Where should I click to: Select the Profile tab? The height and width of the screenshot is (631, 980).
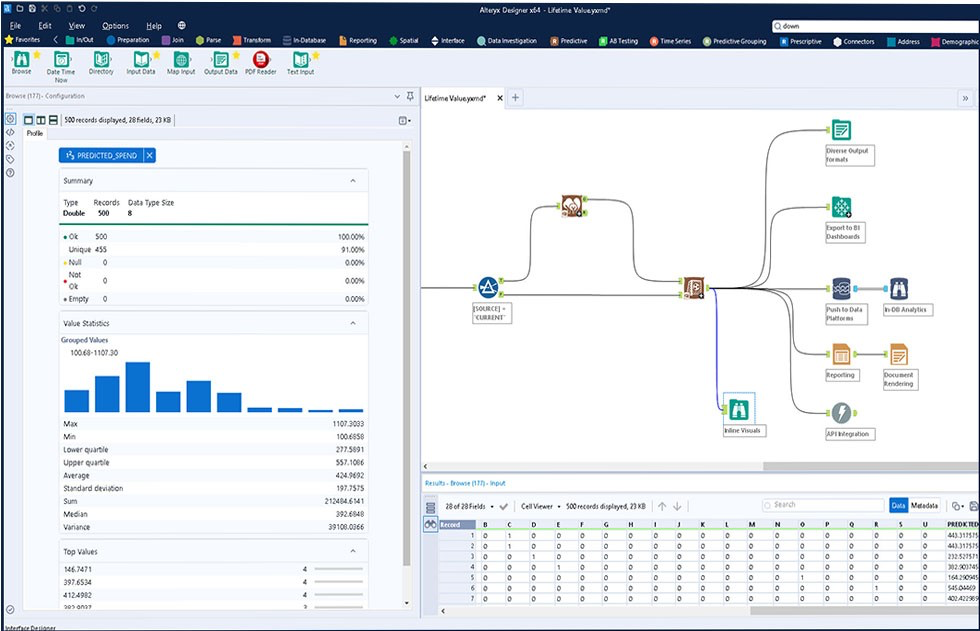[35, 133]
